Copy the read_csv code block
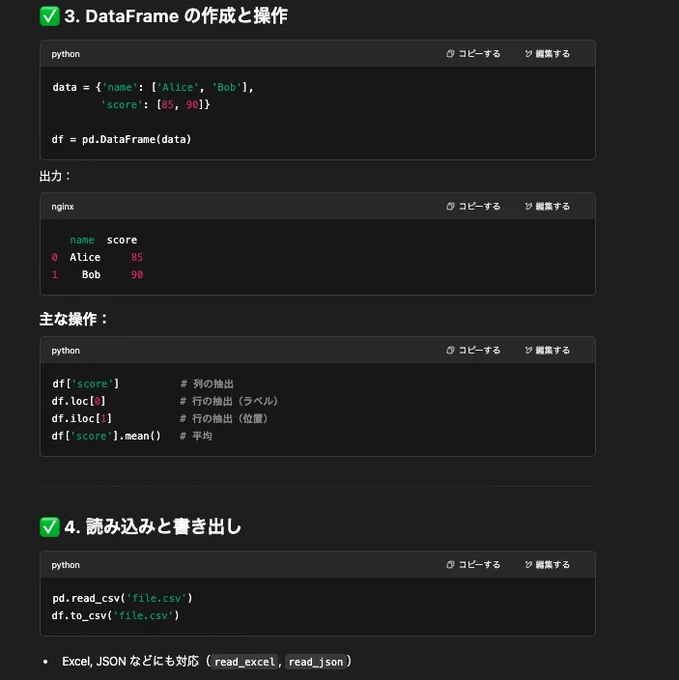This screenshot has height=680, width=679. [473, 565]
